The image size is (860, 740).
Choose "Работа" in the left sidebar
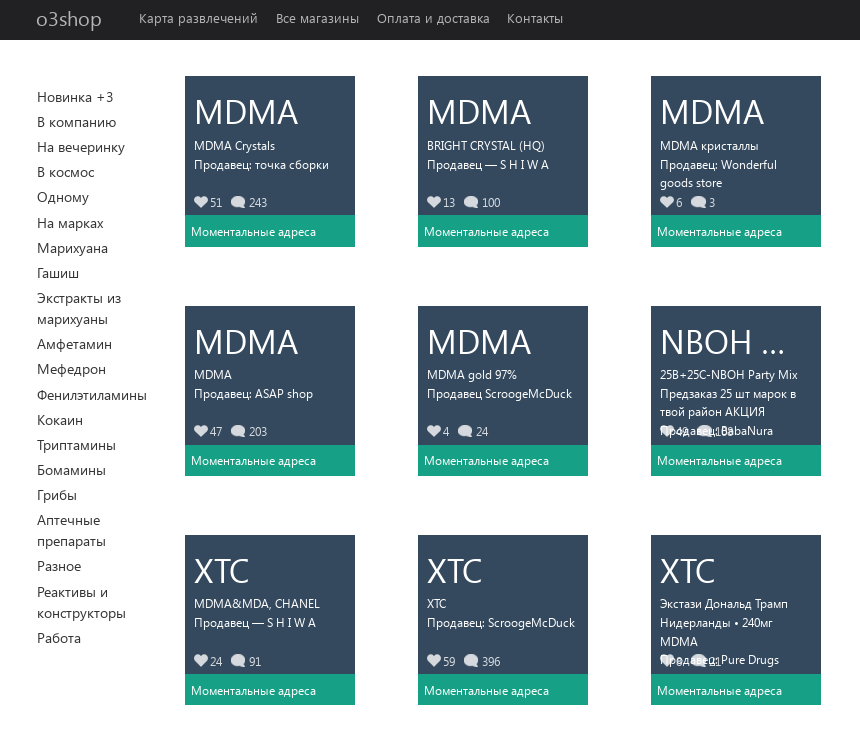[x=59, y=638]
